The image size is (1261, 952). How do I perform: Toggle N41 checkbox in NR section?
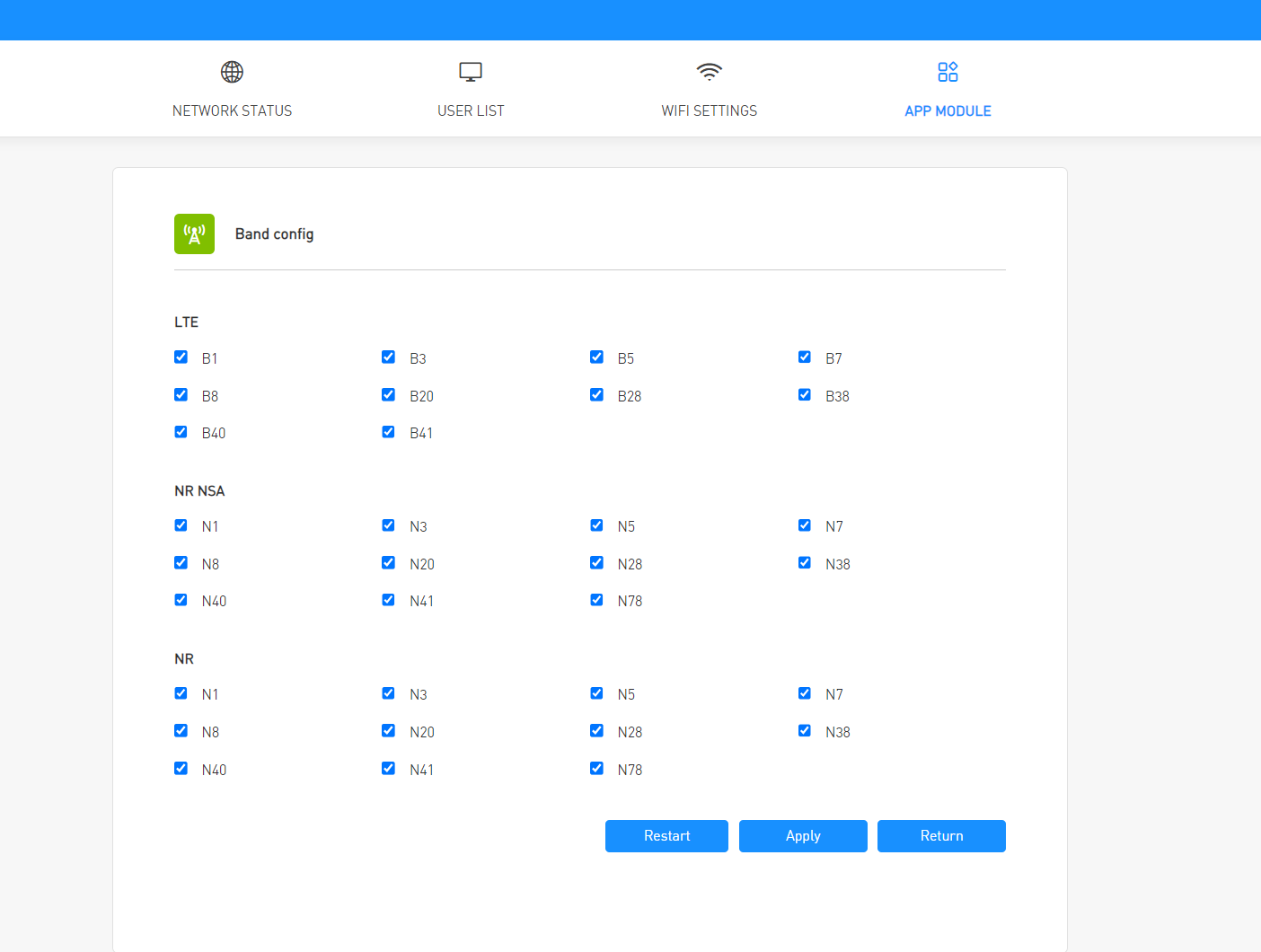388,768
